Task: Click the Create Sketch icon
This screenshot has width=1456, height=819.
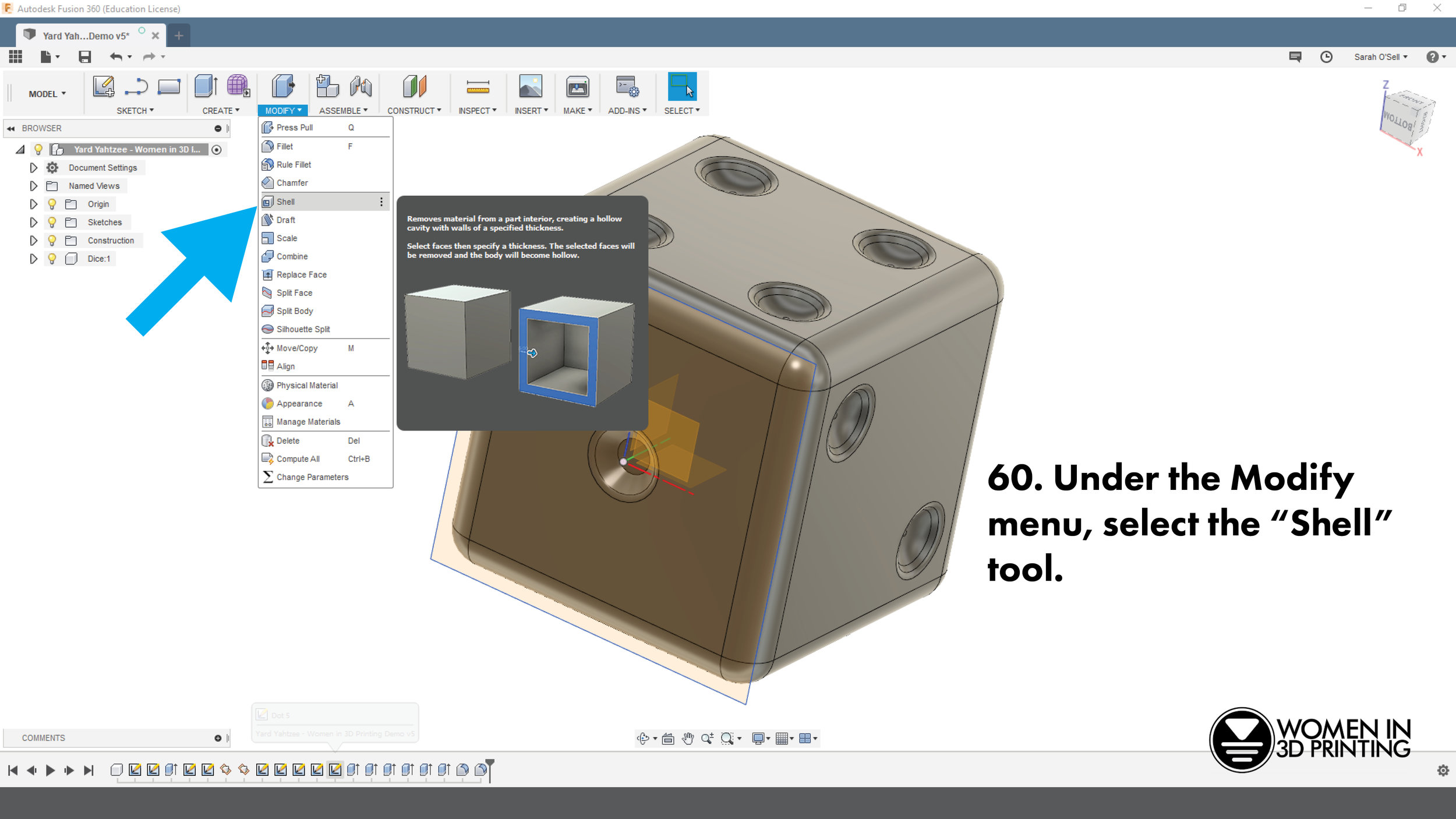Action: click(x=104, y=86)
